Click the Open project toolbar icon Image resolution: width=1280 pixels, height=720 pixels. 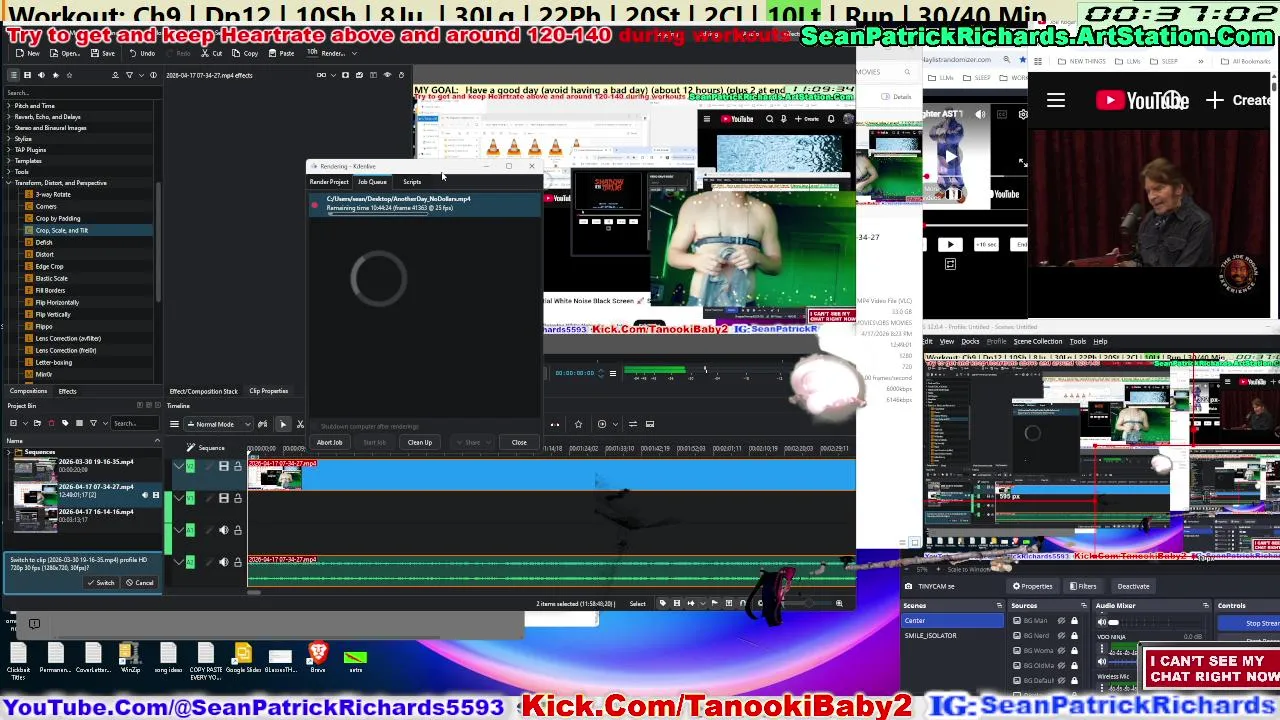click(64, 53)
